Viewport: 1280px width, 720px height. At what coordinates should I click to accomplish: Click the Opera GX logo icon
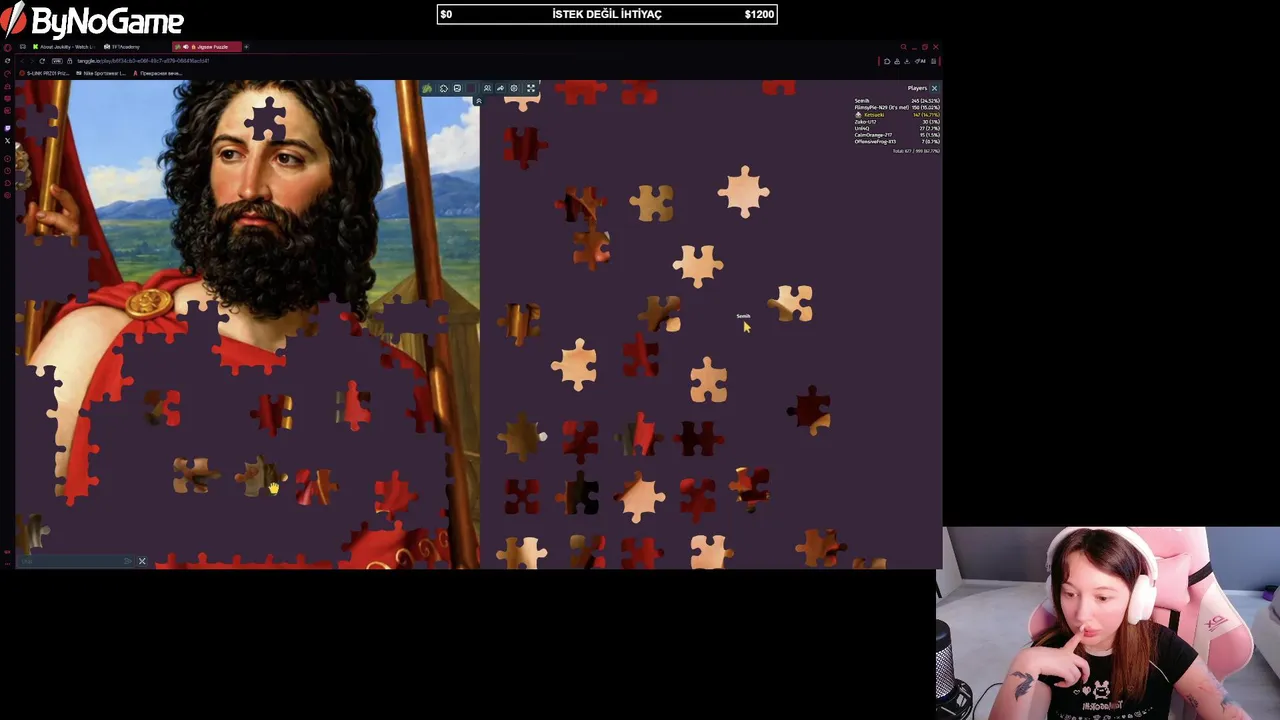(x=7, y=47)
